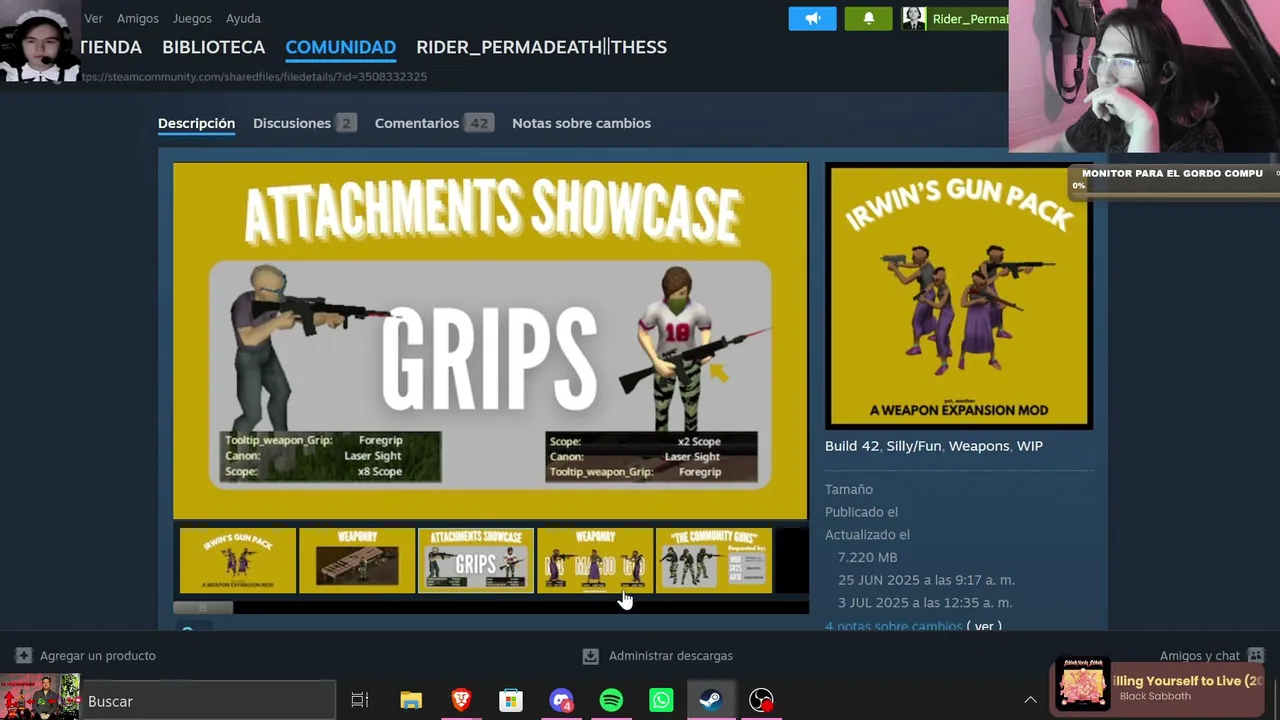Click the 7.220 MB file size value
This screenshot has height=720, width=1280.
pyautogui.click(x=867, y=557)
